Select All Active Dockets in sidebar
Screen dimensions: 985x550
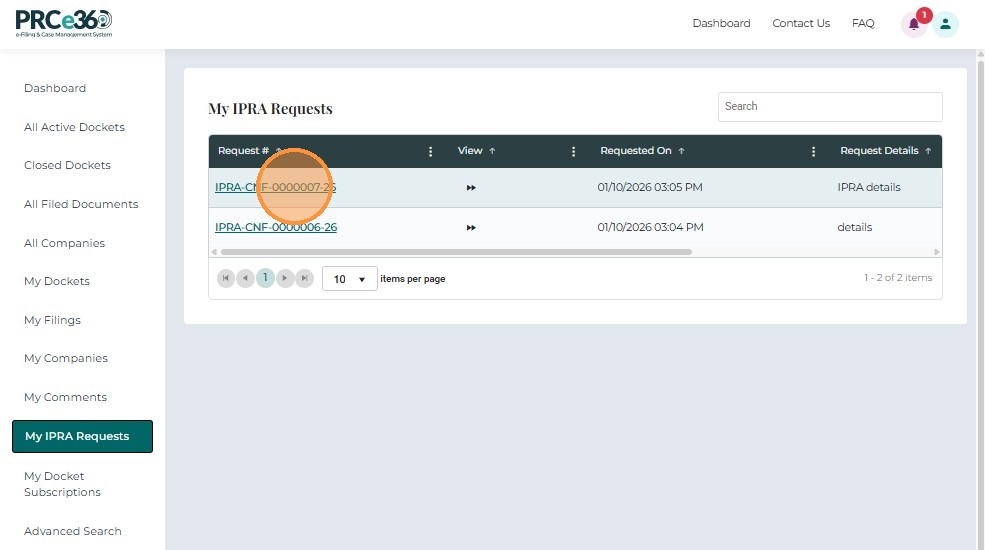[74, 127]
